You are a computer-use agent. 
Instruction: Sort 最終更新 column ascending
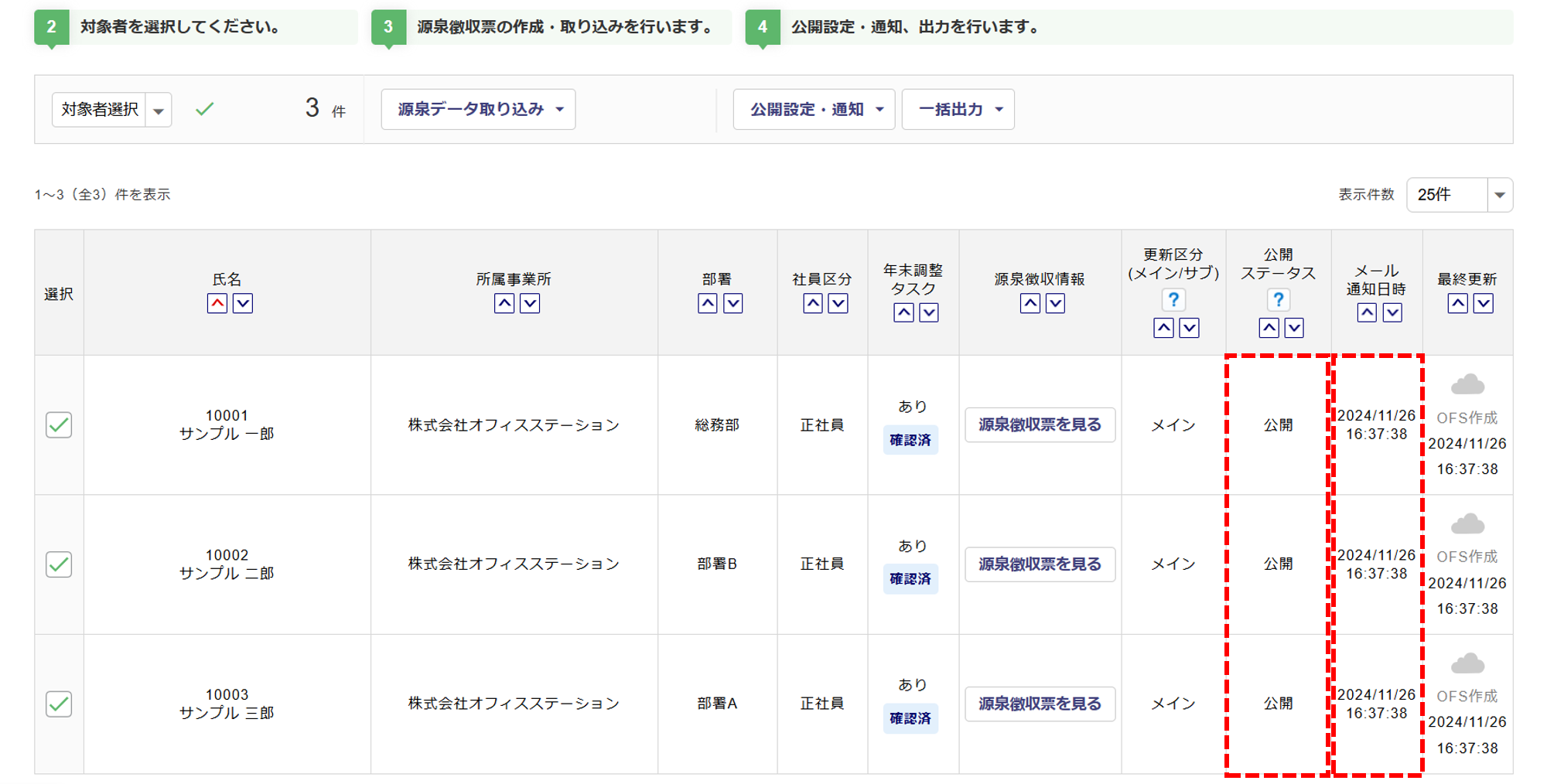click(1458, 304)
